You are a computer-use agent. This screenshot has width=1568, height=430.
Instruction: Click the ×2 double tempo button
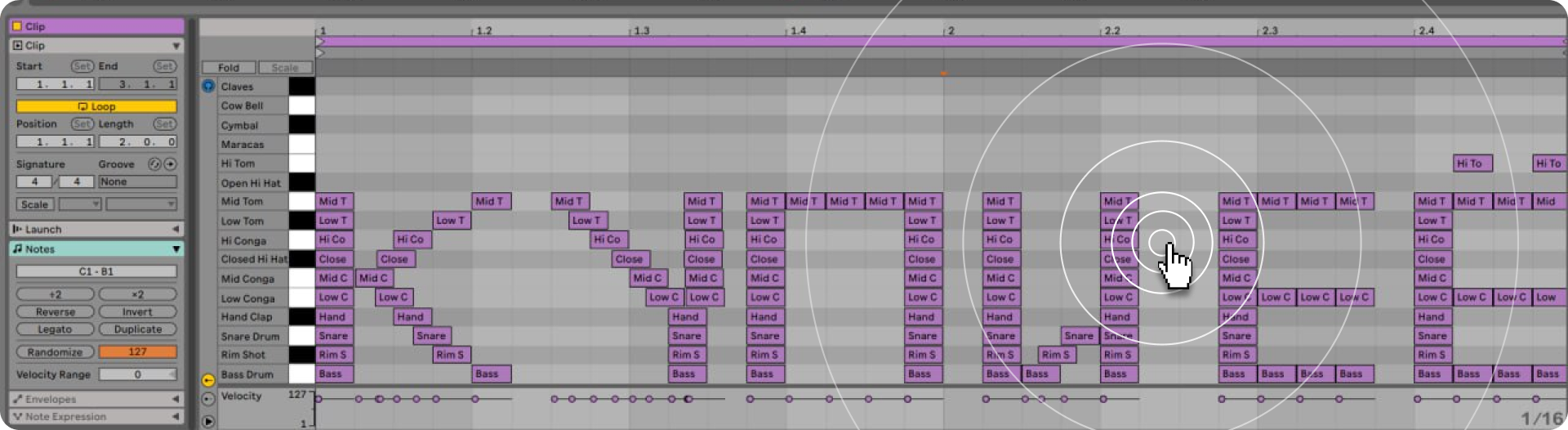(x=138, y=294)
